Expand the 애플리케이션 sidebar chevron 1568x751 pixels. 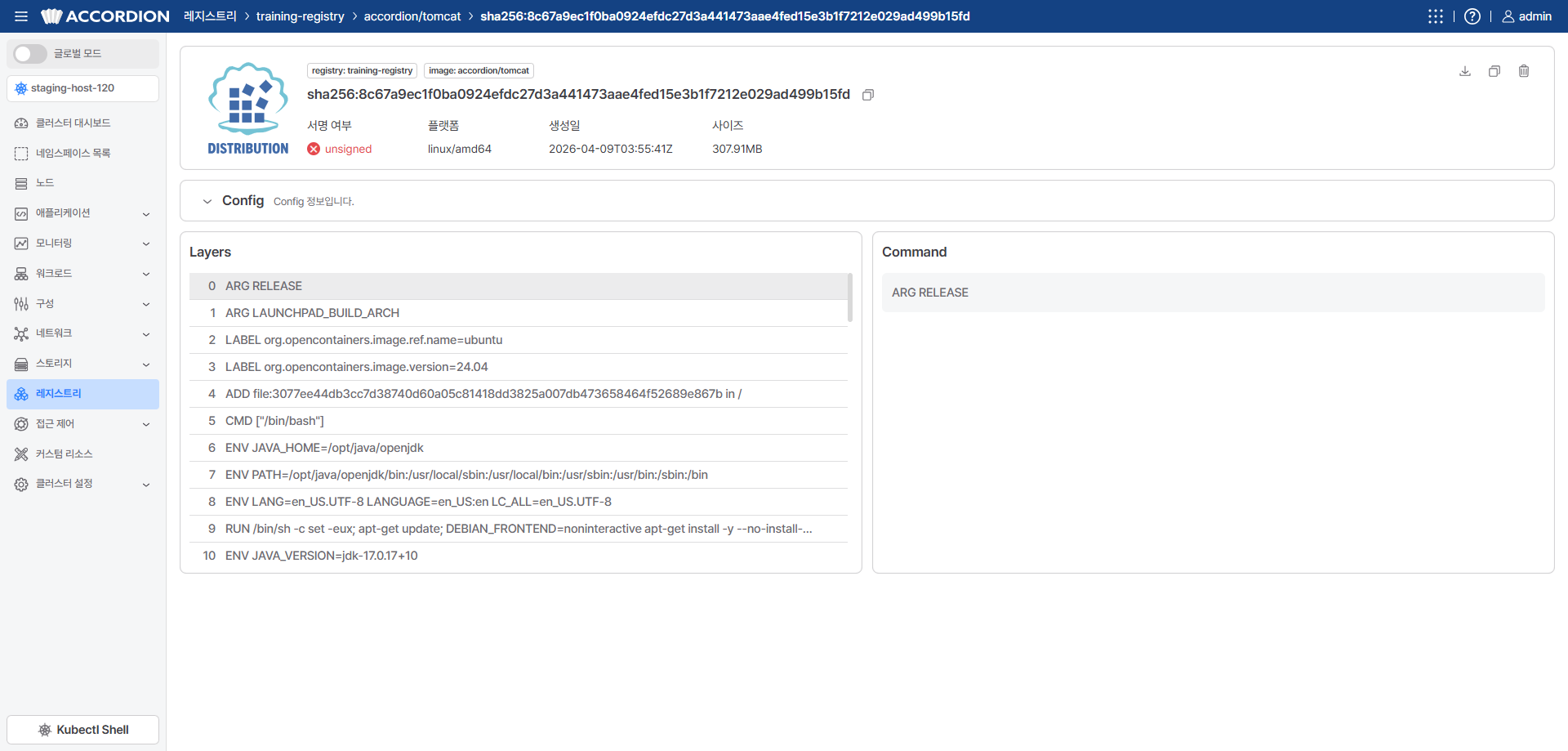pos(146,214)
